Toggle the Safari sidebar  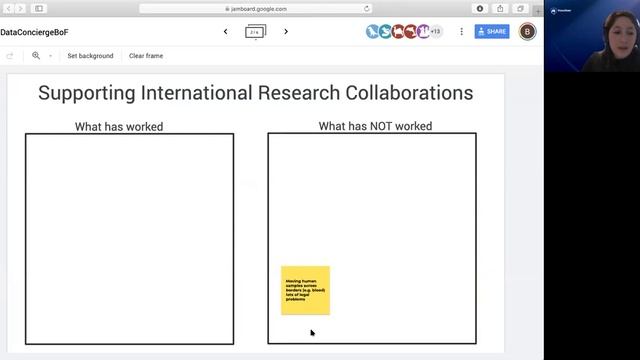[x=39, y=9]
